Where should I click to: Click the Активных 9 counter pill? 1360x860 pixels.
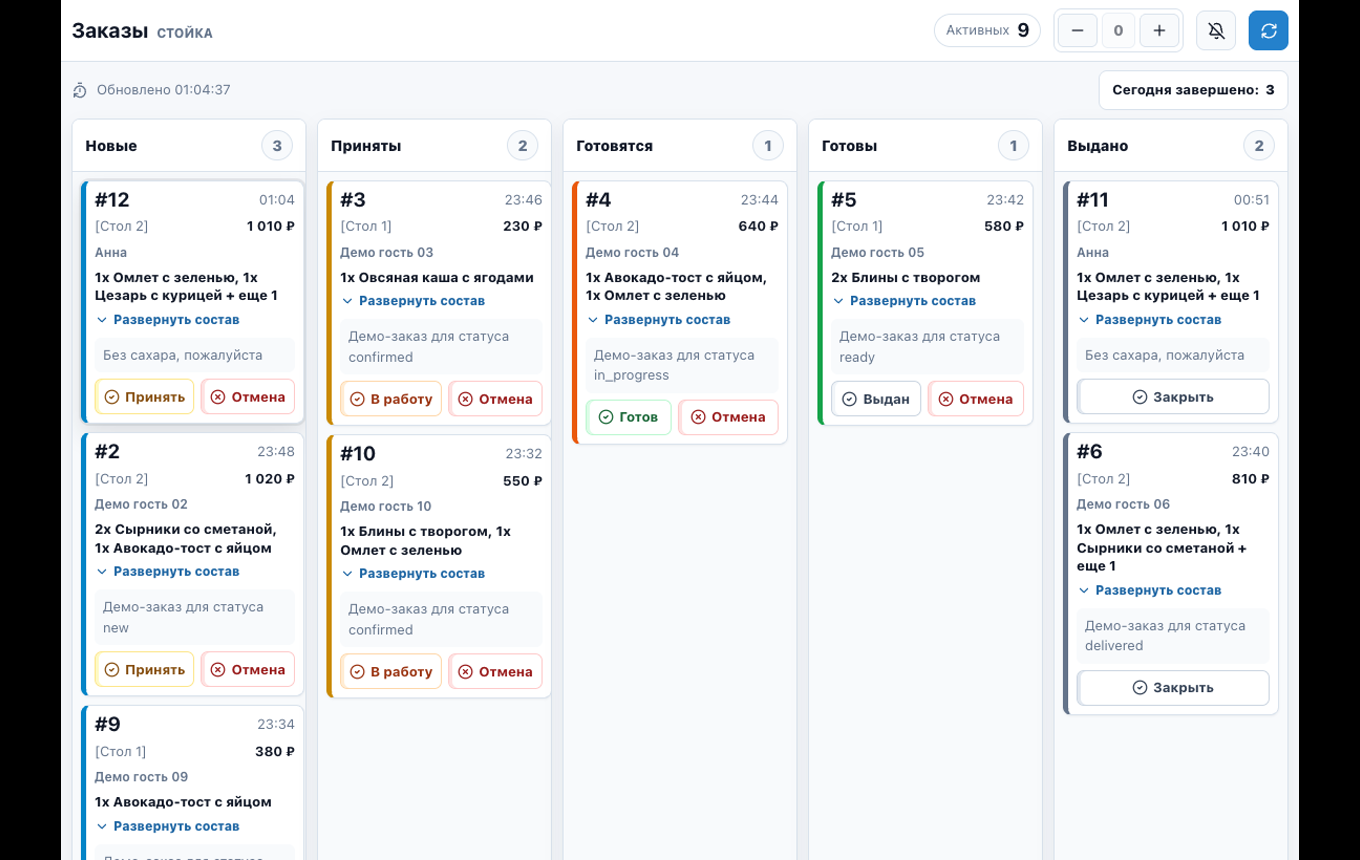pos(987,31)
